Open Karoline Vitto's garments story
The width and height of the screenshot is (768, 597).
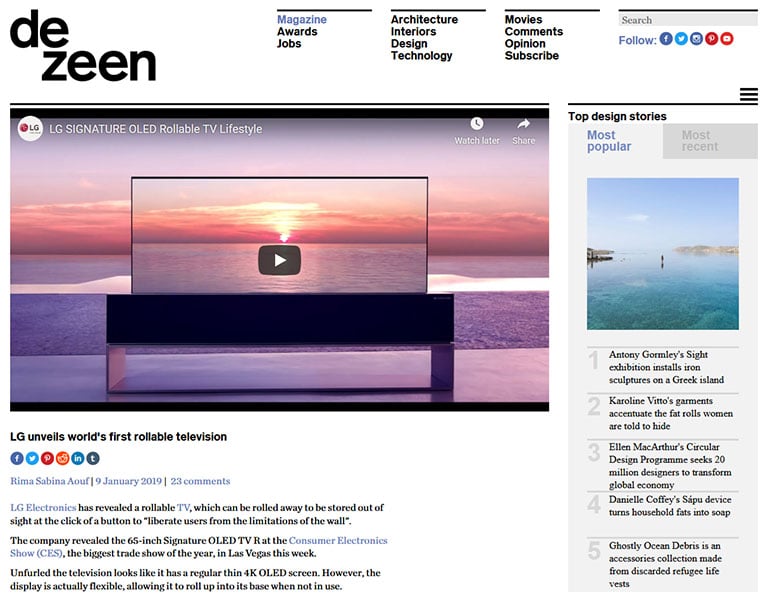671,413
